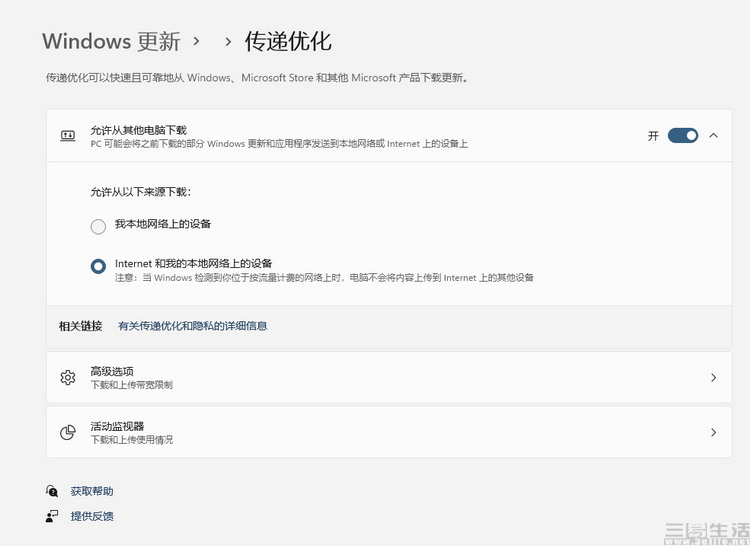Select Internet 和我的本地网络上的设备 radio button
Image resolution: width=750 pixels, height=546 pixels.
coord(98,266)
